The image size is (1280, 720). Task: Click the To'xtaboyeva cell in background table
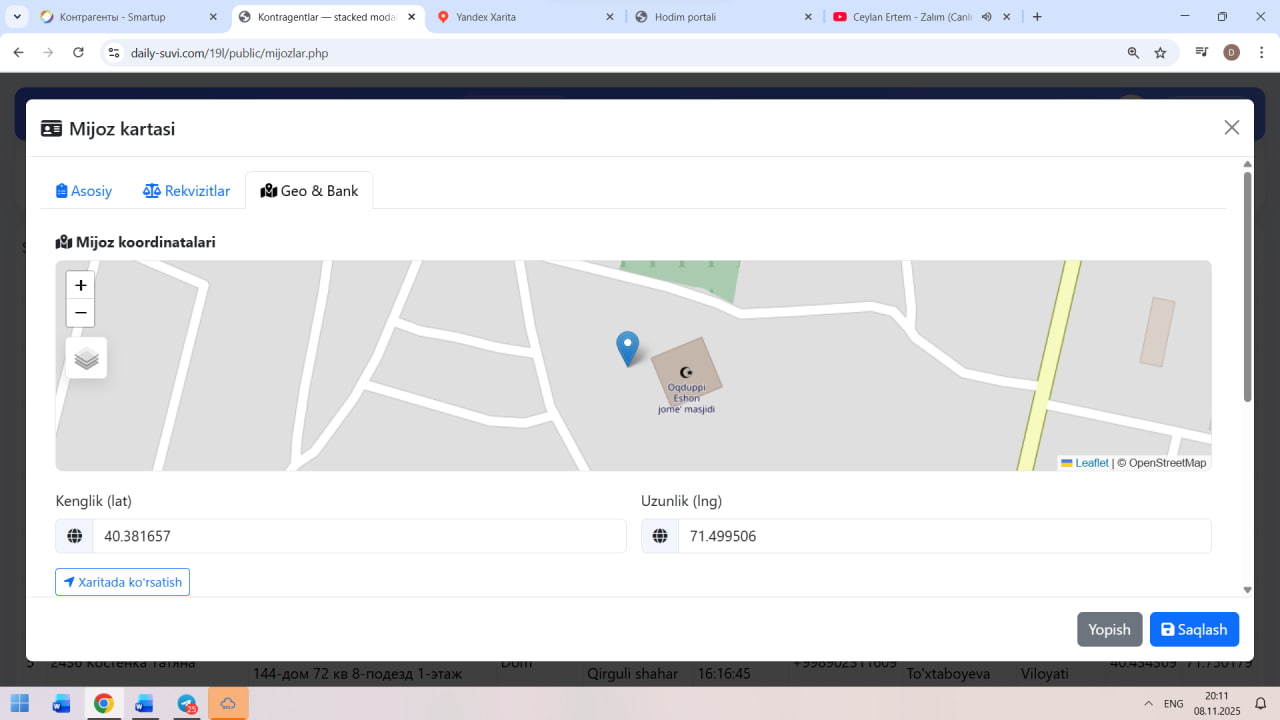pos(948,673)
